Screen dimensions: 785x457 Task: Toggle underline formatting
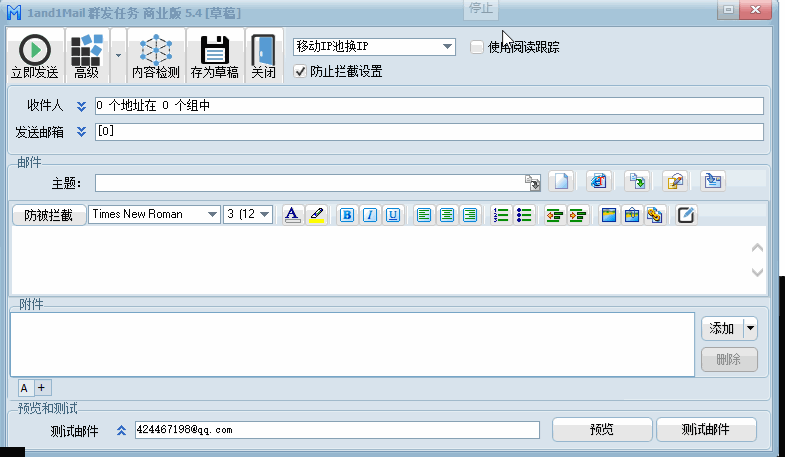click(393, 215)
